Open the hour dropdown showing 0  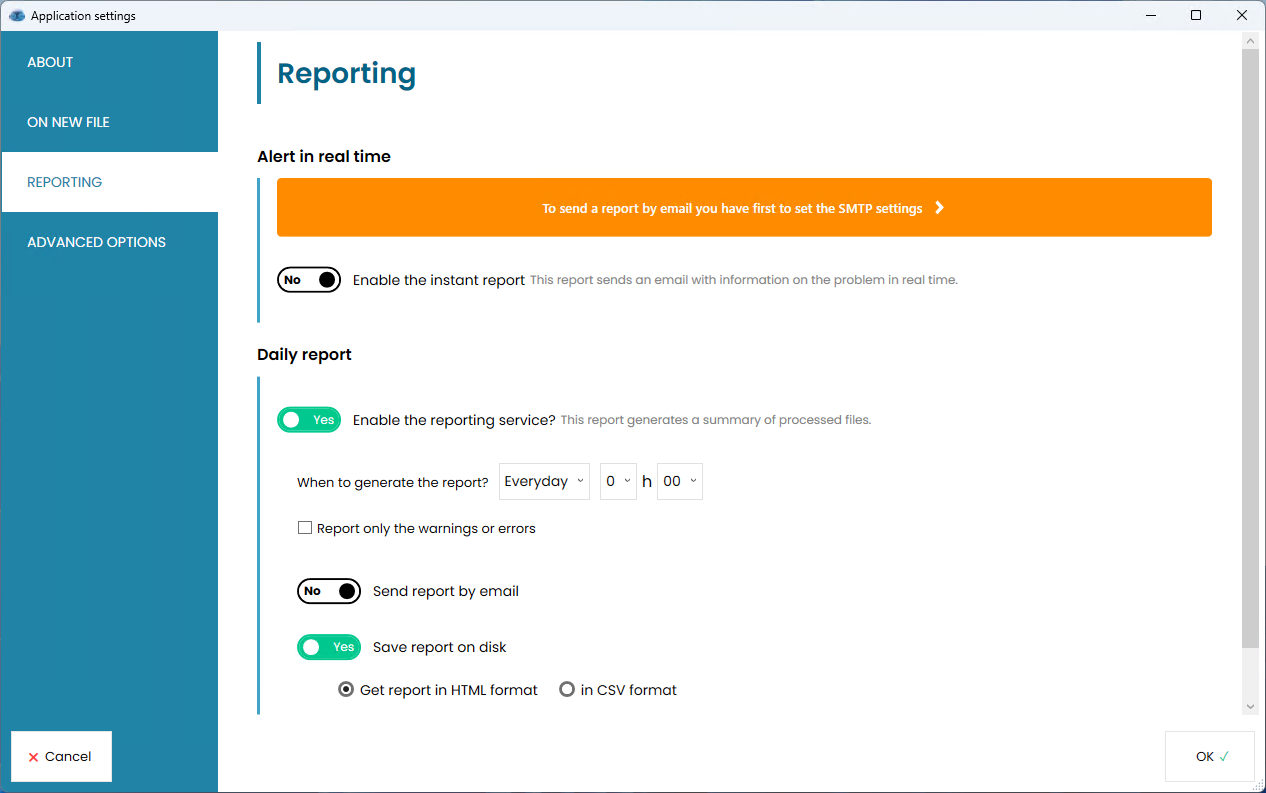(x=619, y=481)
